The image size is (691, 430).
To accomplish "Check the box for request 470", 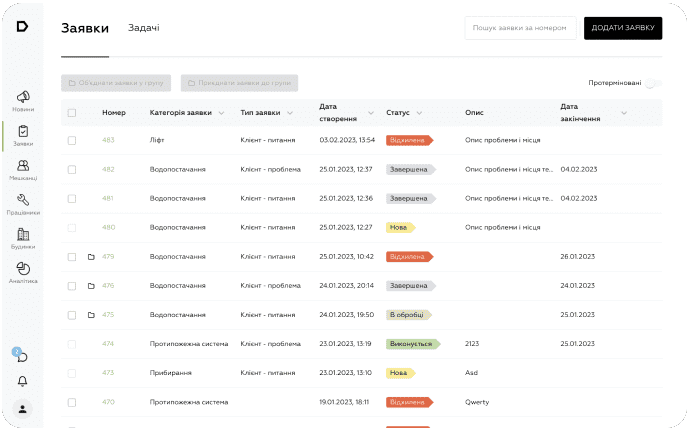I will click(x=72, y=402).
